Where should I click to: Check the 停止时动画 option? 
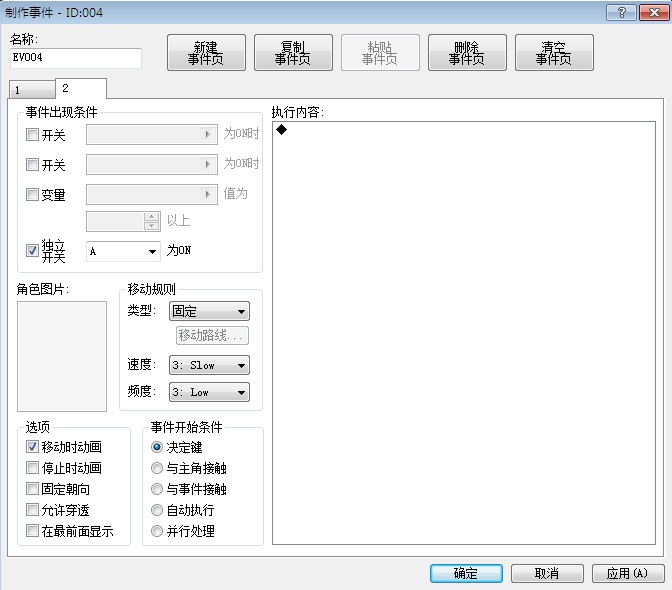(32, 468)
